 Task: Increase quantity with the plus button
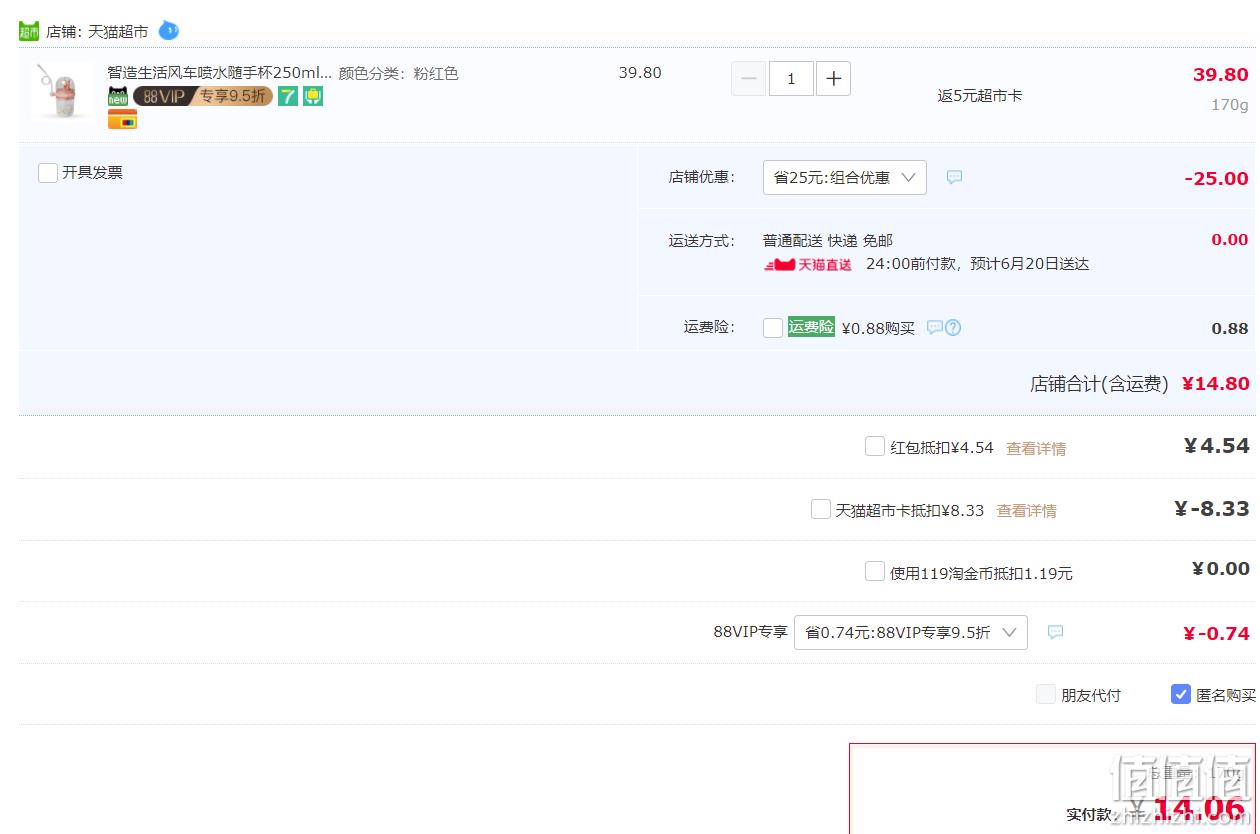(834, 78)
